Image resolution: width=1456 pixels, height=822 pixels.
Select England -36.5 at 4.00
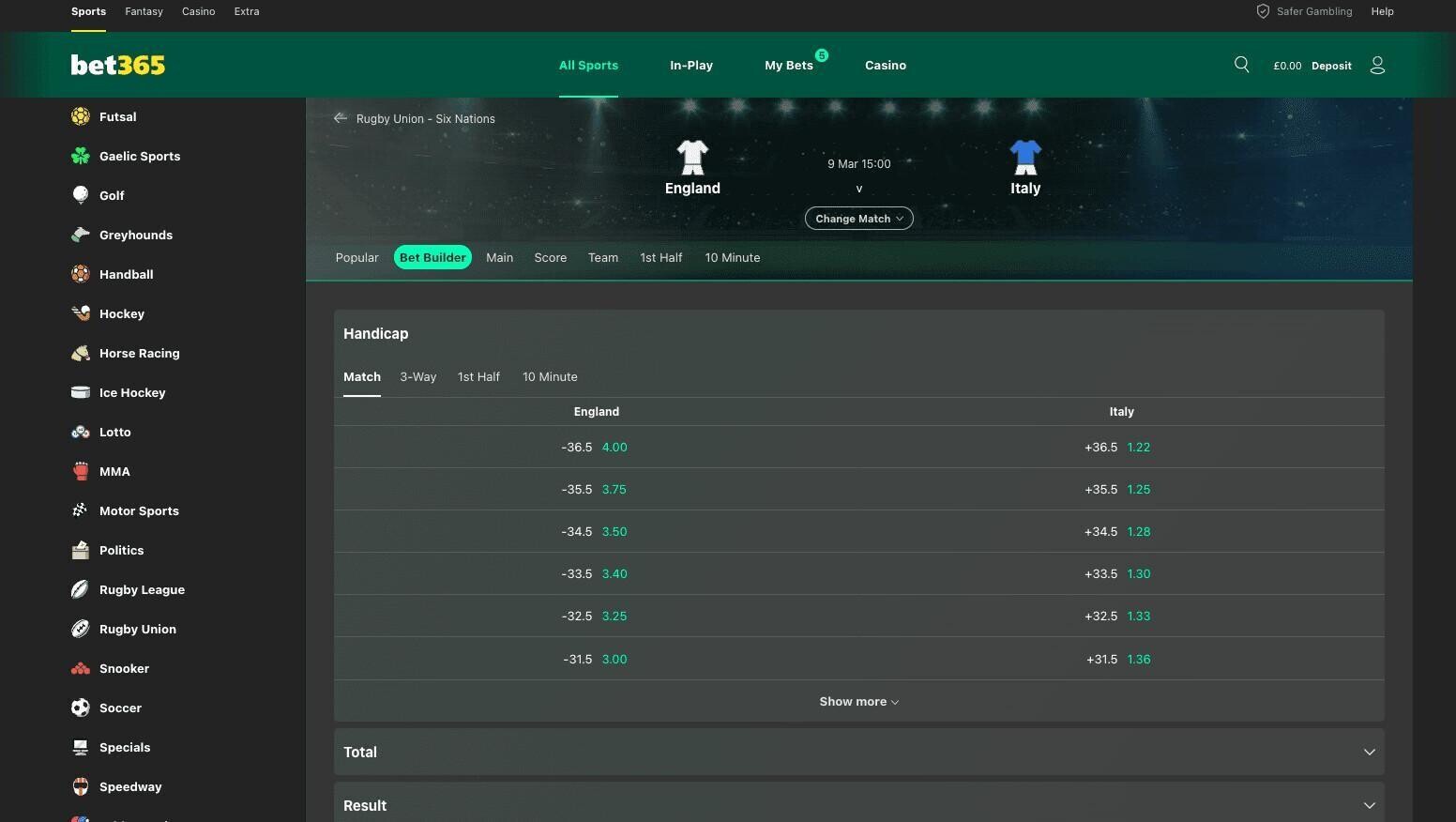click(x=595, y=447)
